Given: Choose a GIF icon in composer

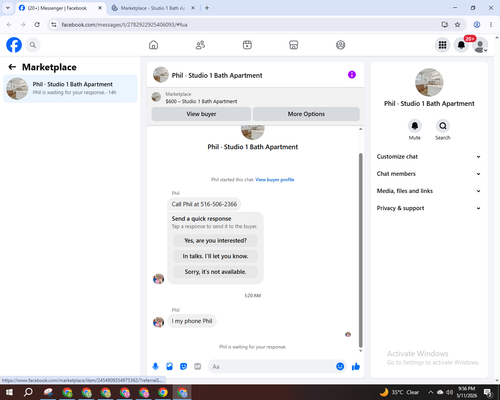Looking at the screenshot, I should point(198,367).
